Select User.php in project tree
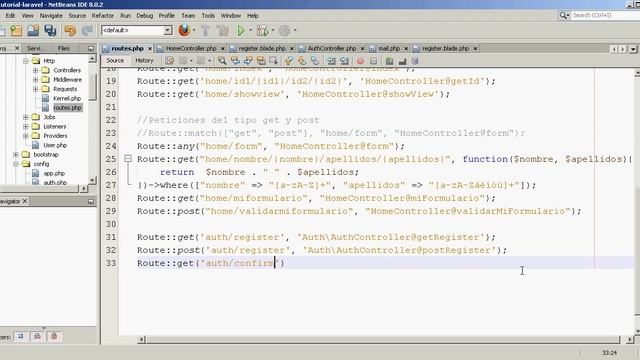Viewport: 640px width, 360px height. 55,145
